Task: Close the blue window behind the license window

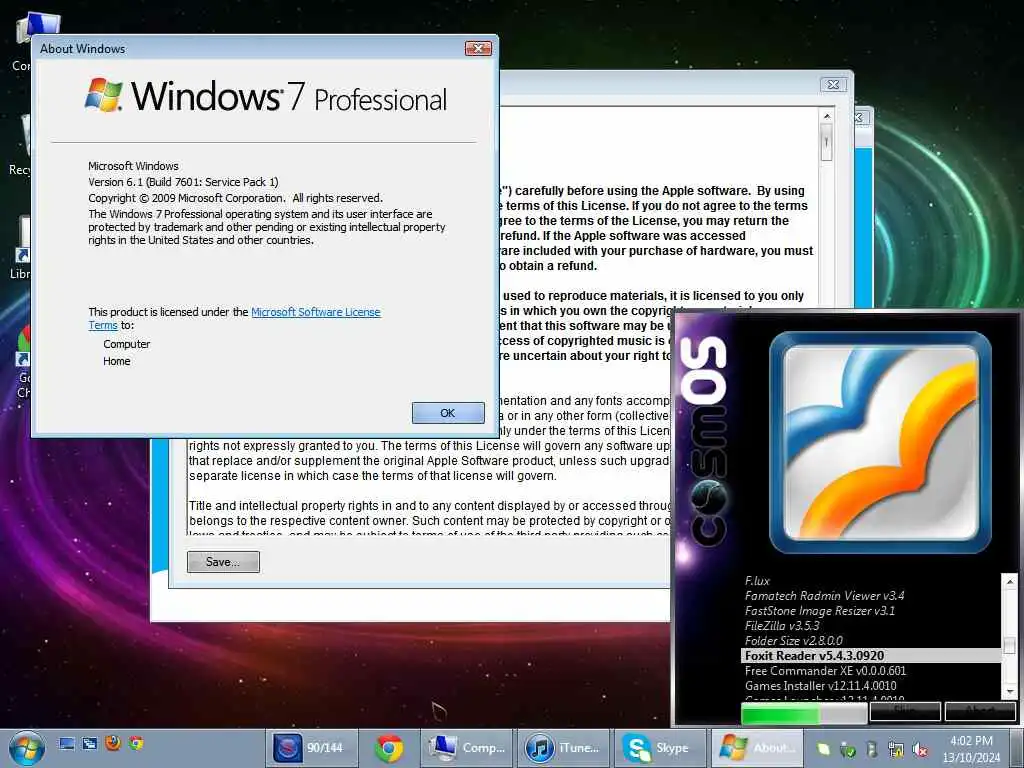Action: coord(860,118)
